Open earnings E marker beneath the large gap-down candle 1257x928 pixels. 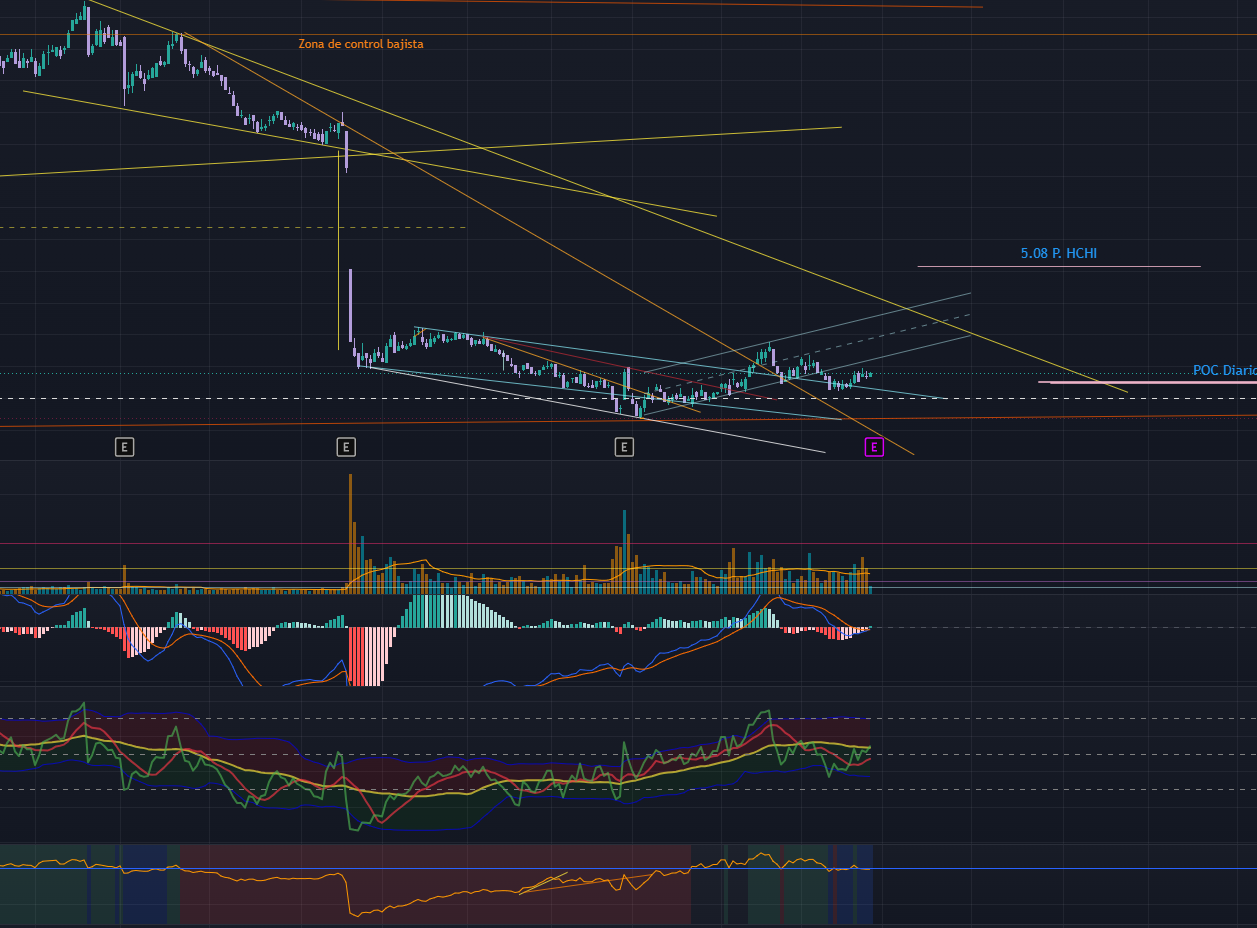(345, 447)
